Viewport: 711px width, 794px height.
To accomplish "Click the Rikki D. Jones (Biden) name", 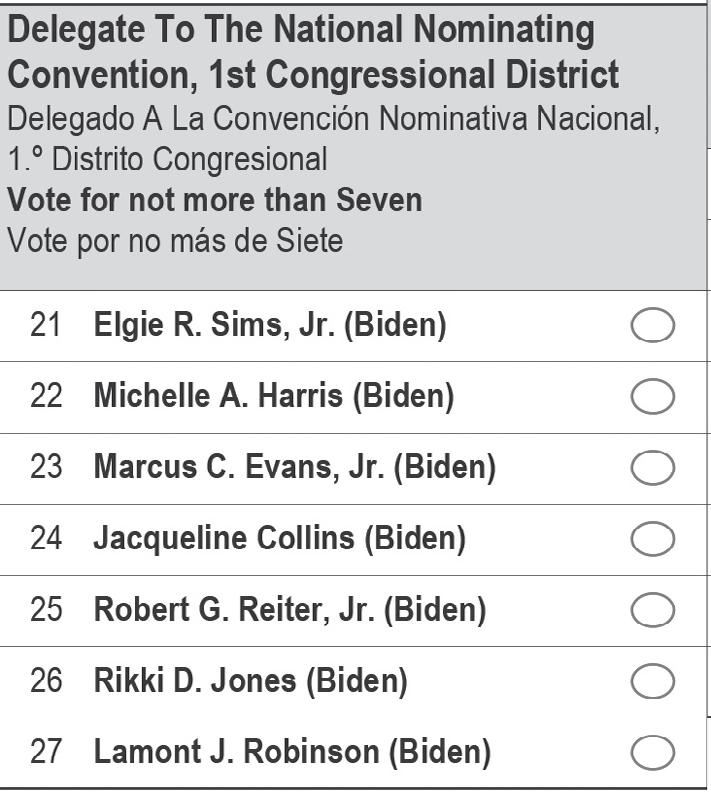I will (x=250, y=682).
